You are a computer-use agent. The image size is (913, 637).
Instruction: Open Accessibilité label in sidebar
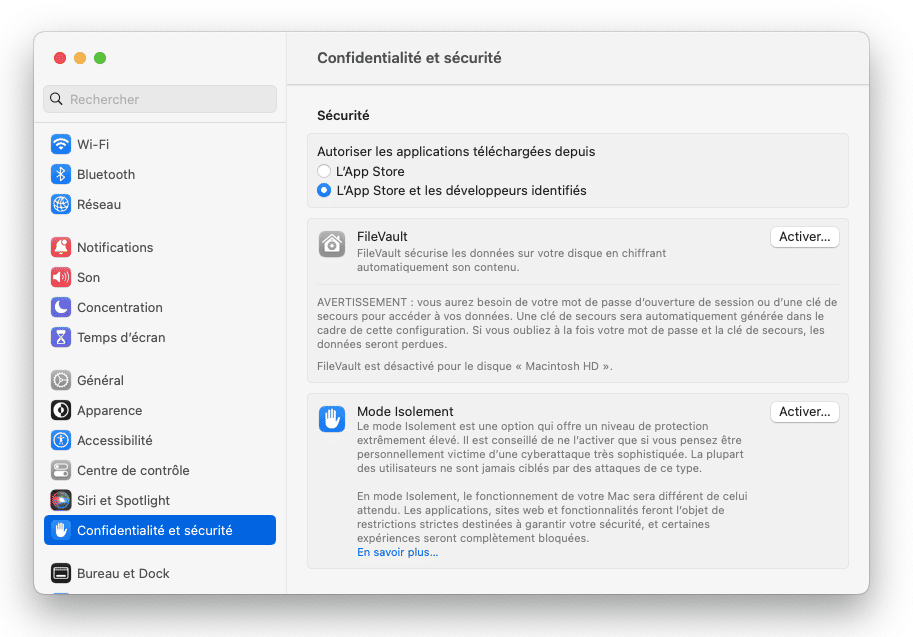(115, 440)
